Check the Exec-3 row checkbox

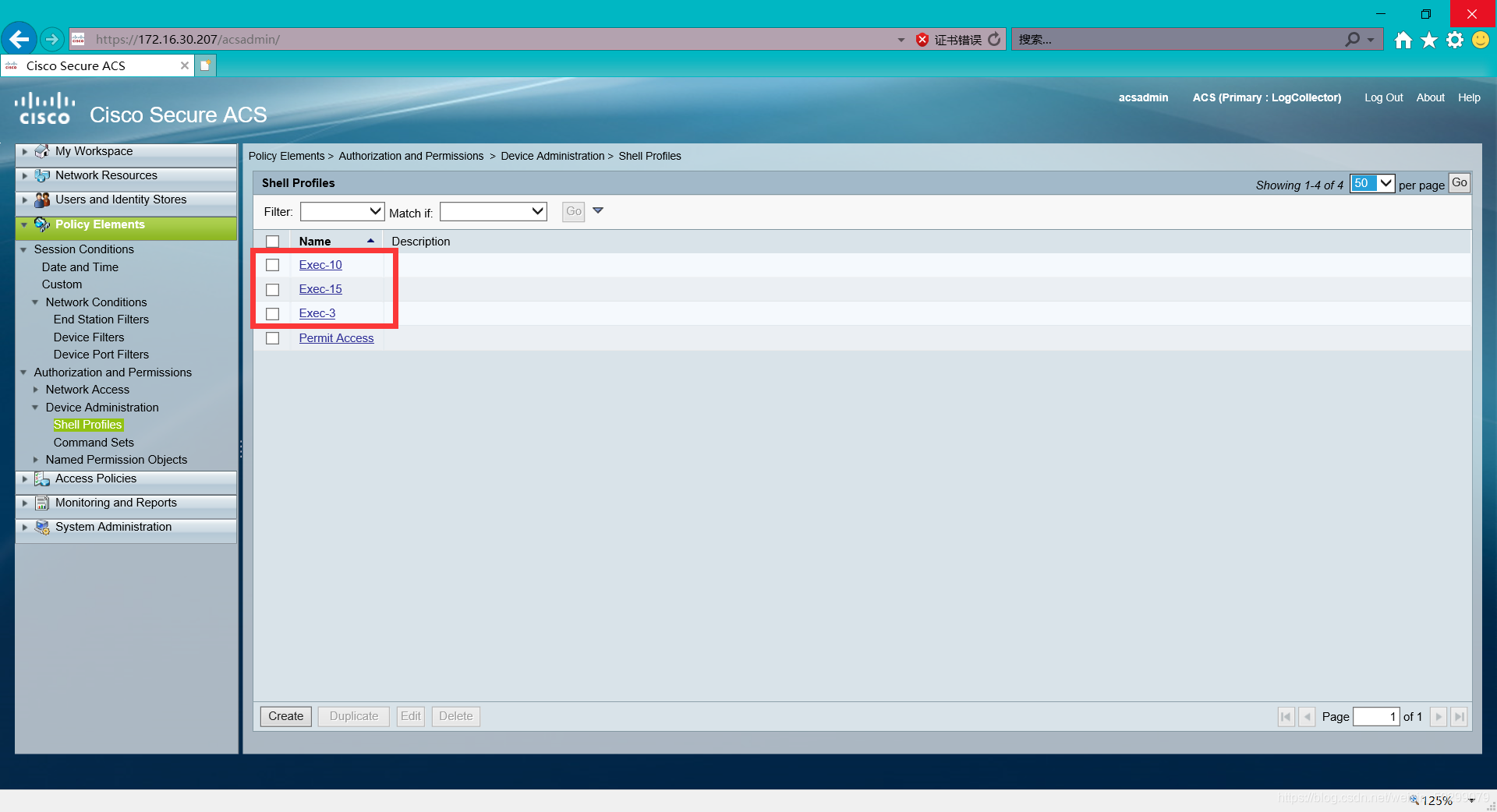click(272, 313)
